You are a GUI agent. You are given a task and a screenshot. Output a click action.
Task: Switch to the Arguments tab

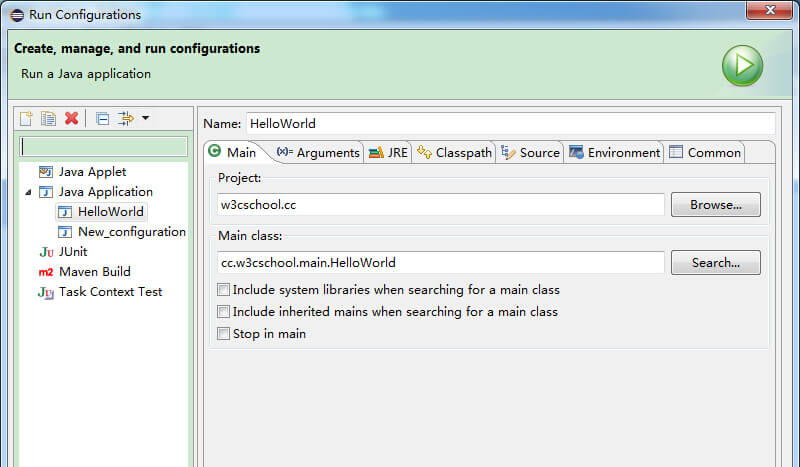point(318,153)
